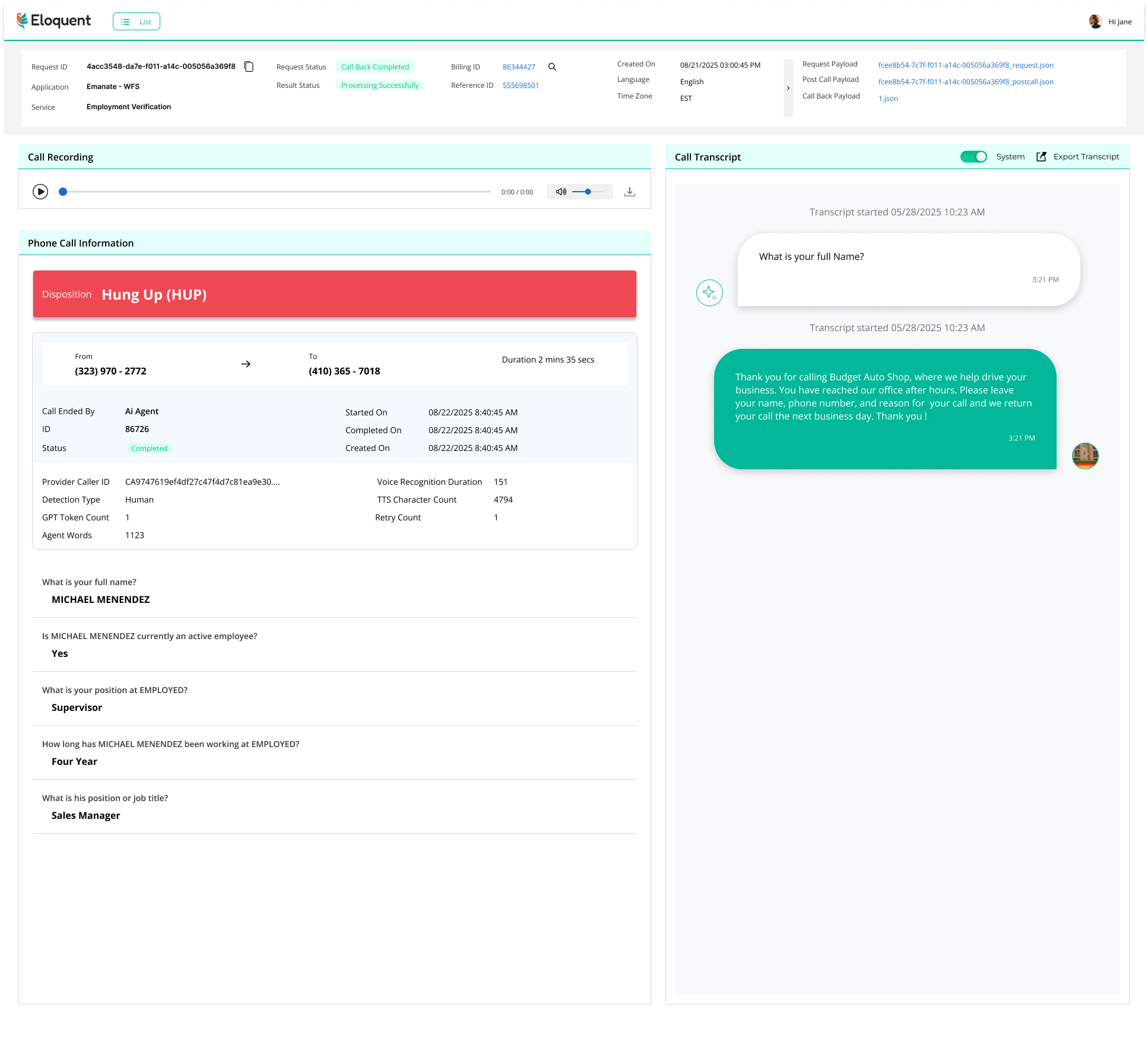Copy the Request ID to clipboard
The image size is (1148, 1039).
pyautogui.click(x=249, y=66)
